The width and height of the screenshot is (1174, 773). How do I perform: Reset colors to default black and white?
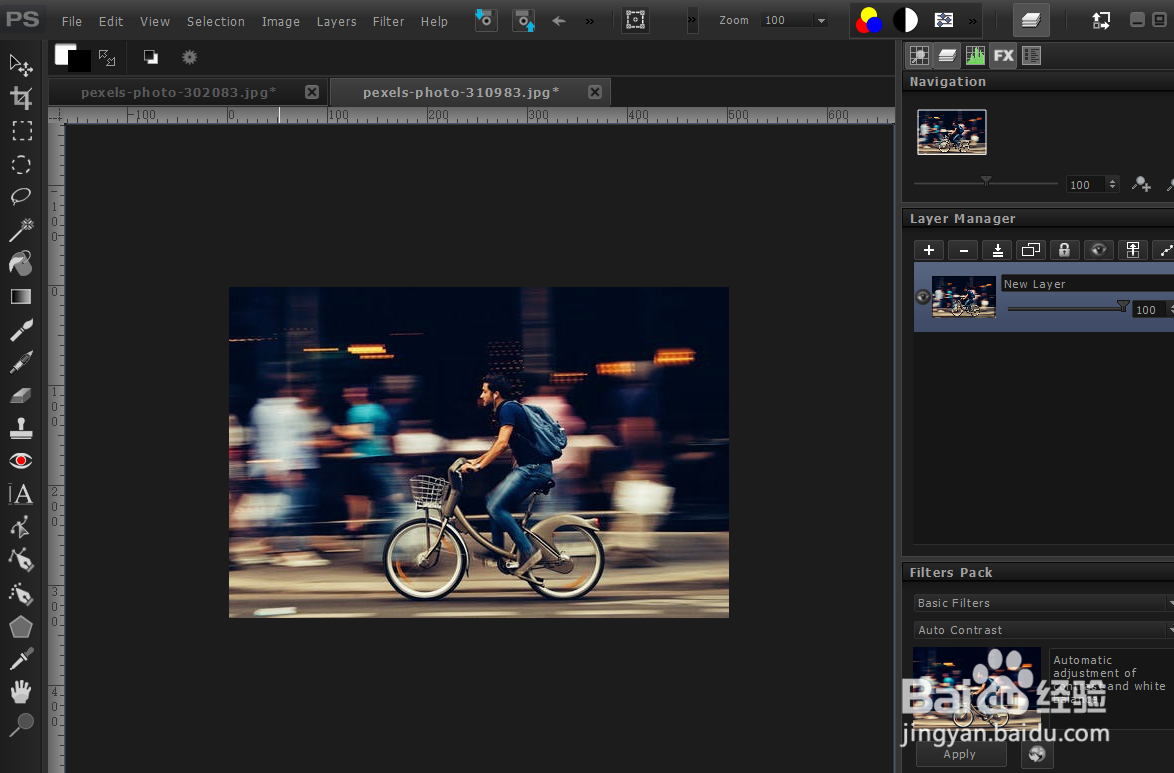click(x=150, y=57)
